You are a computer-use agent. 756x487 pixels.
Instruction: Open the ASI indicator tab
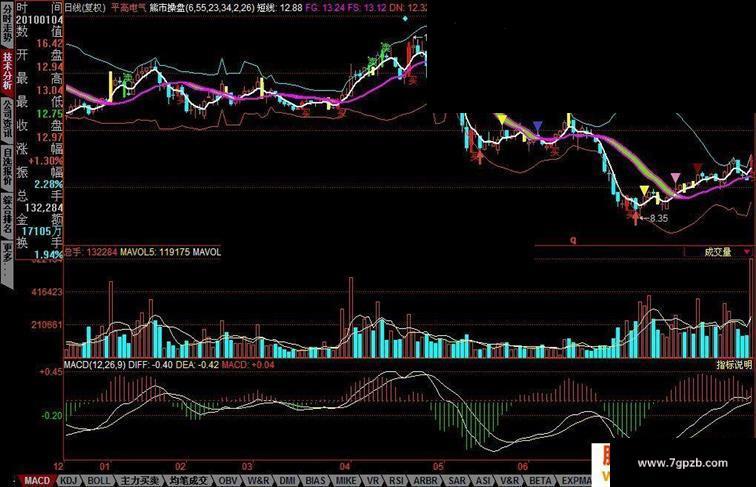point(483,481)
